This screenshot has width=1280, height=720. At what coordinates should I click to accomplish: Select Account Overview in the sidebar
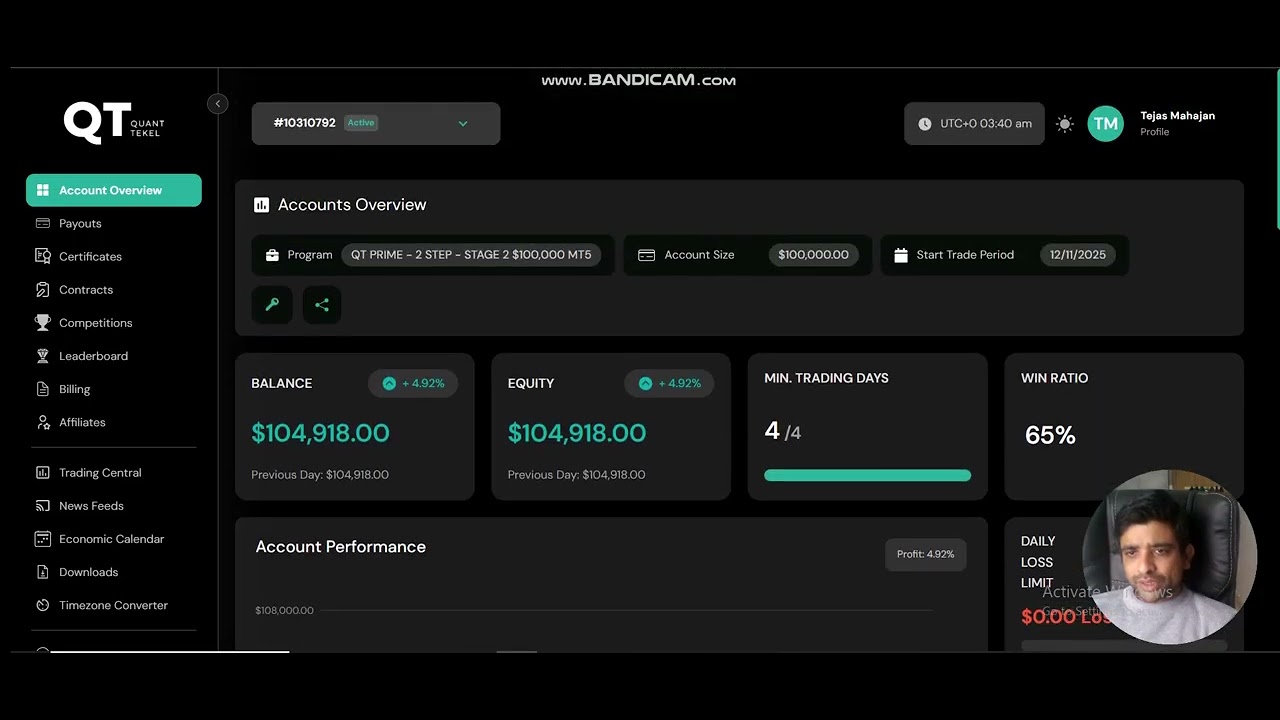[x=114, y=190]
